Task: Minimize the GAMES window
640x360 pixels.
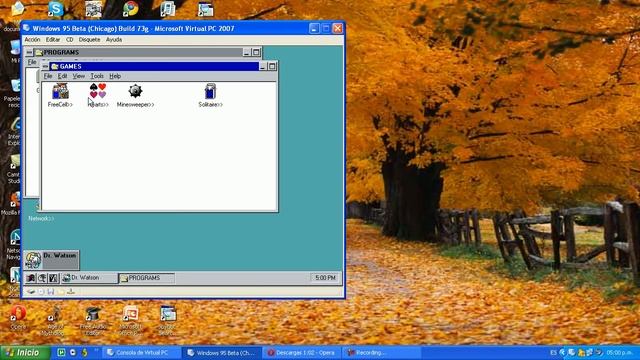Action: coord(263,66)
